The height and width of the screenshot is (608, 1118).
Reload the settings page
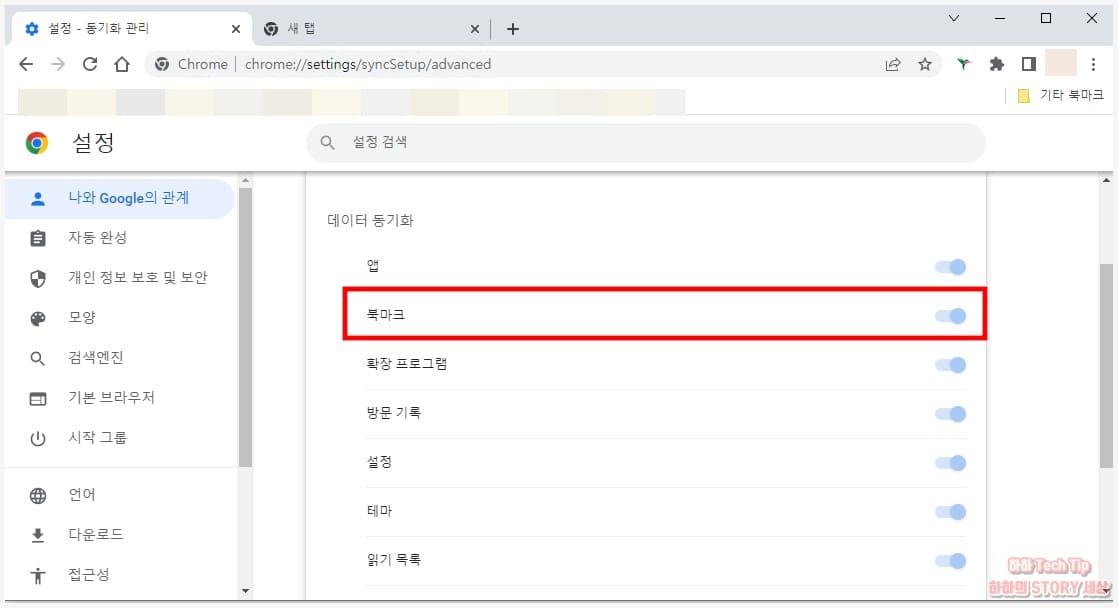90,63
